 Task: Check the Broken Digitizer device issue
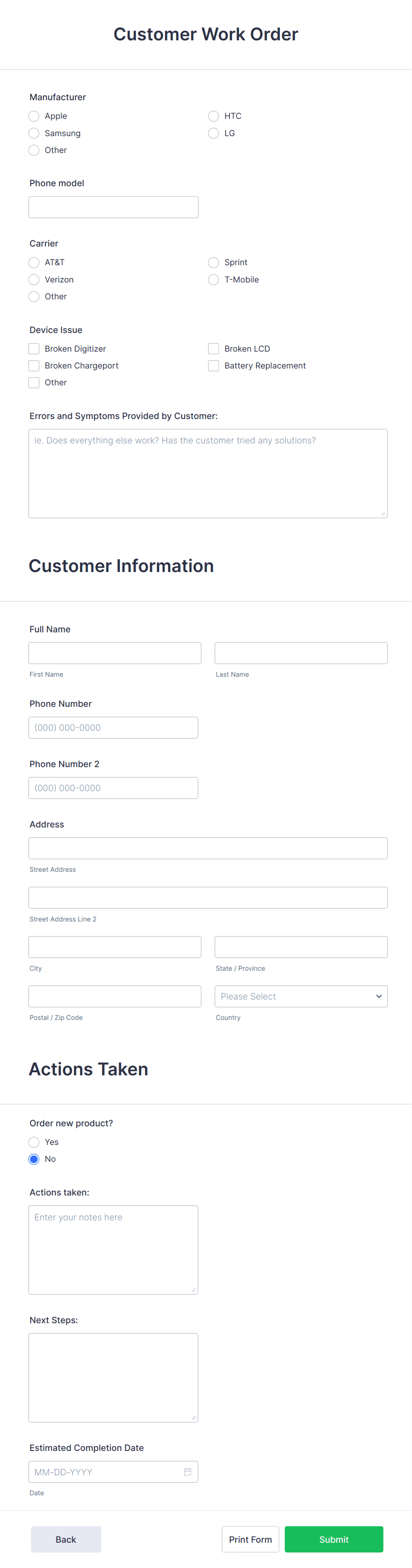pos(34,348)
